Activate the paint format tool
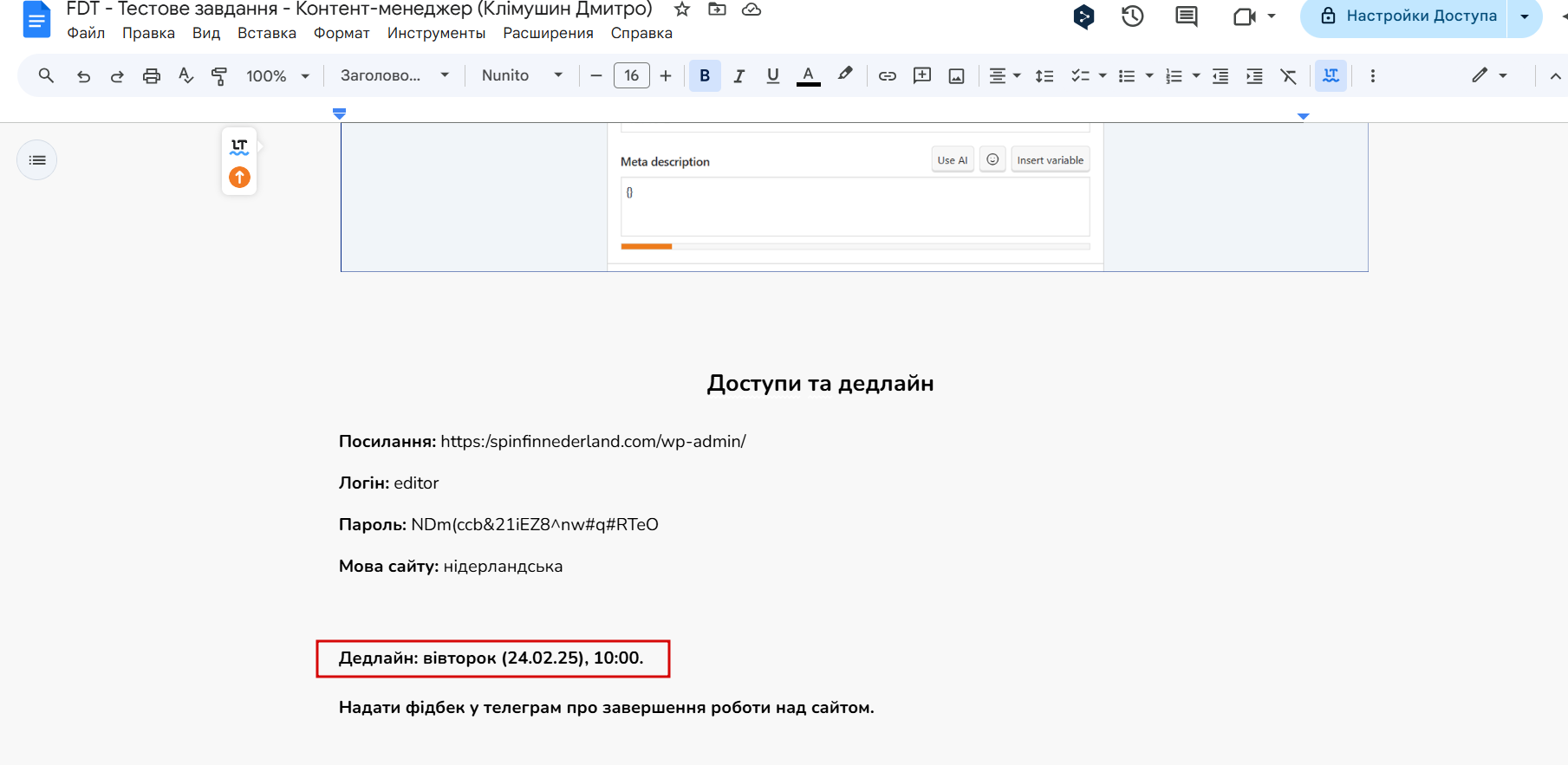 point(219,76)
